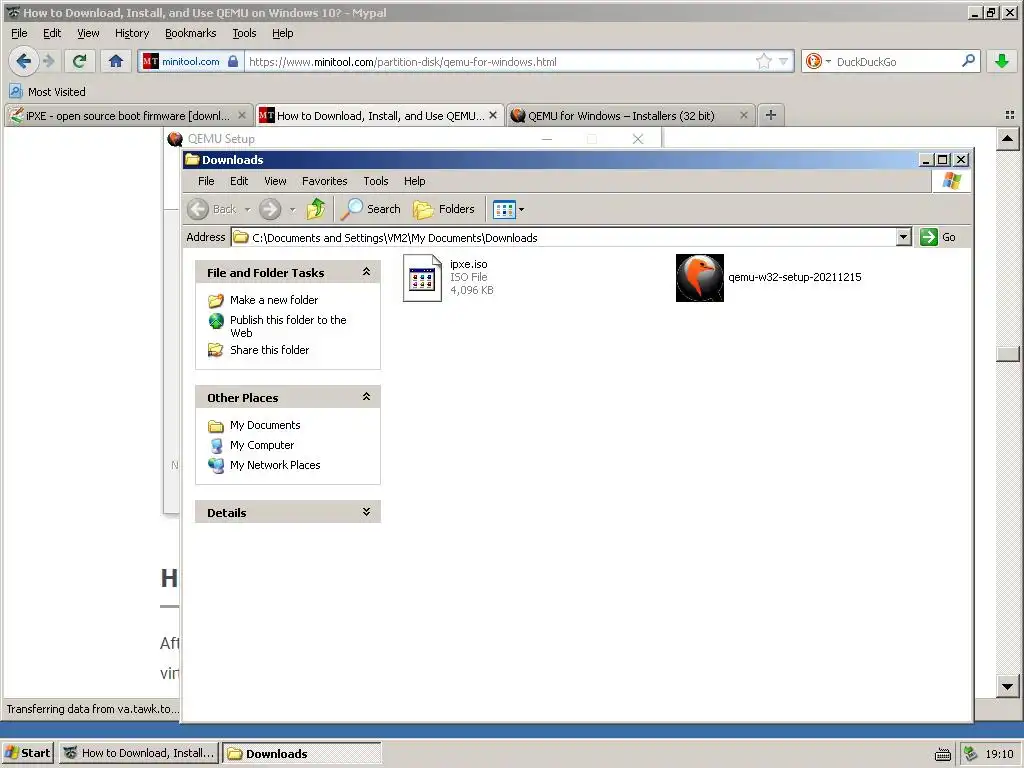Screen dimensions: 1024x768
Task: Click Share this folder link
Action: pyautogui.click(x=269, y=350)
